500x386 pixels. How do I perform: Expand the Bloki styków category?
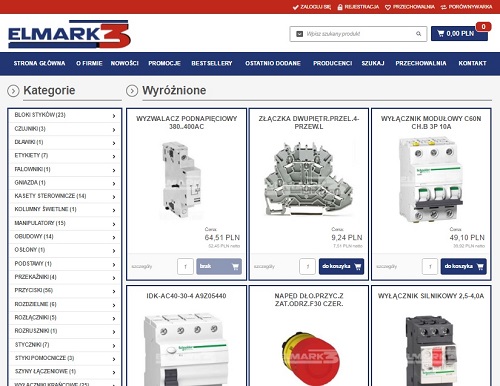pyautogui.click(x=114, y=116)
